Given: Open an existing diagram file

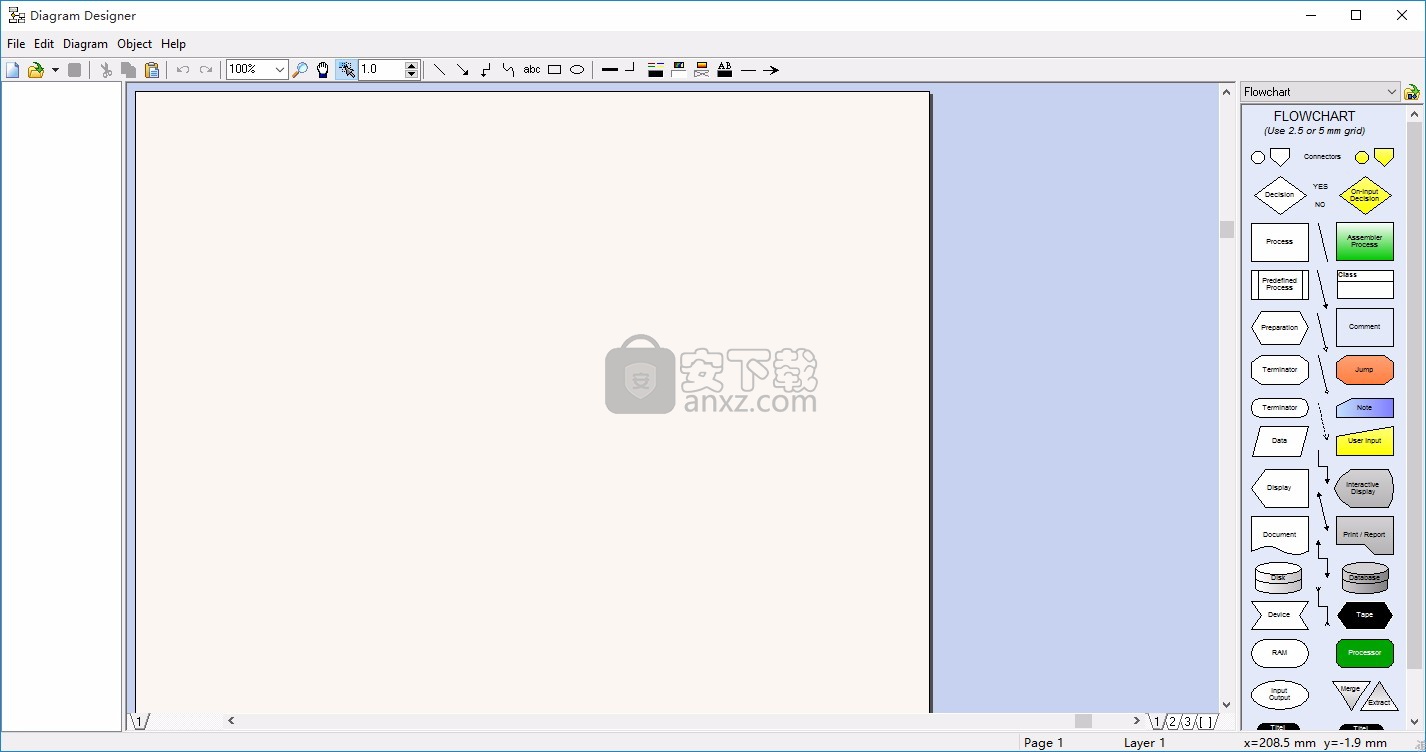Looking at the screenshot, I should 36,70.
